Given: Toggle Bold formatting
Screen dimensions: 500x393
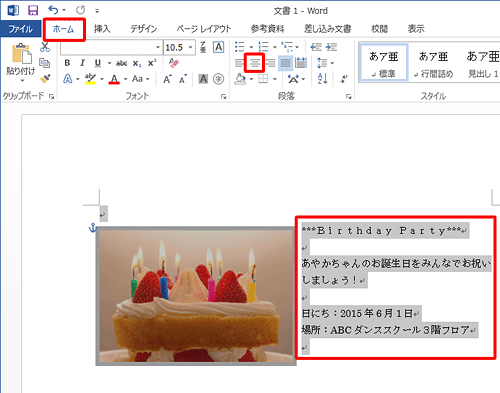Looking at the screenshot, I should (x=67, y=63).
